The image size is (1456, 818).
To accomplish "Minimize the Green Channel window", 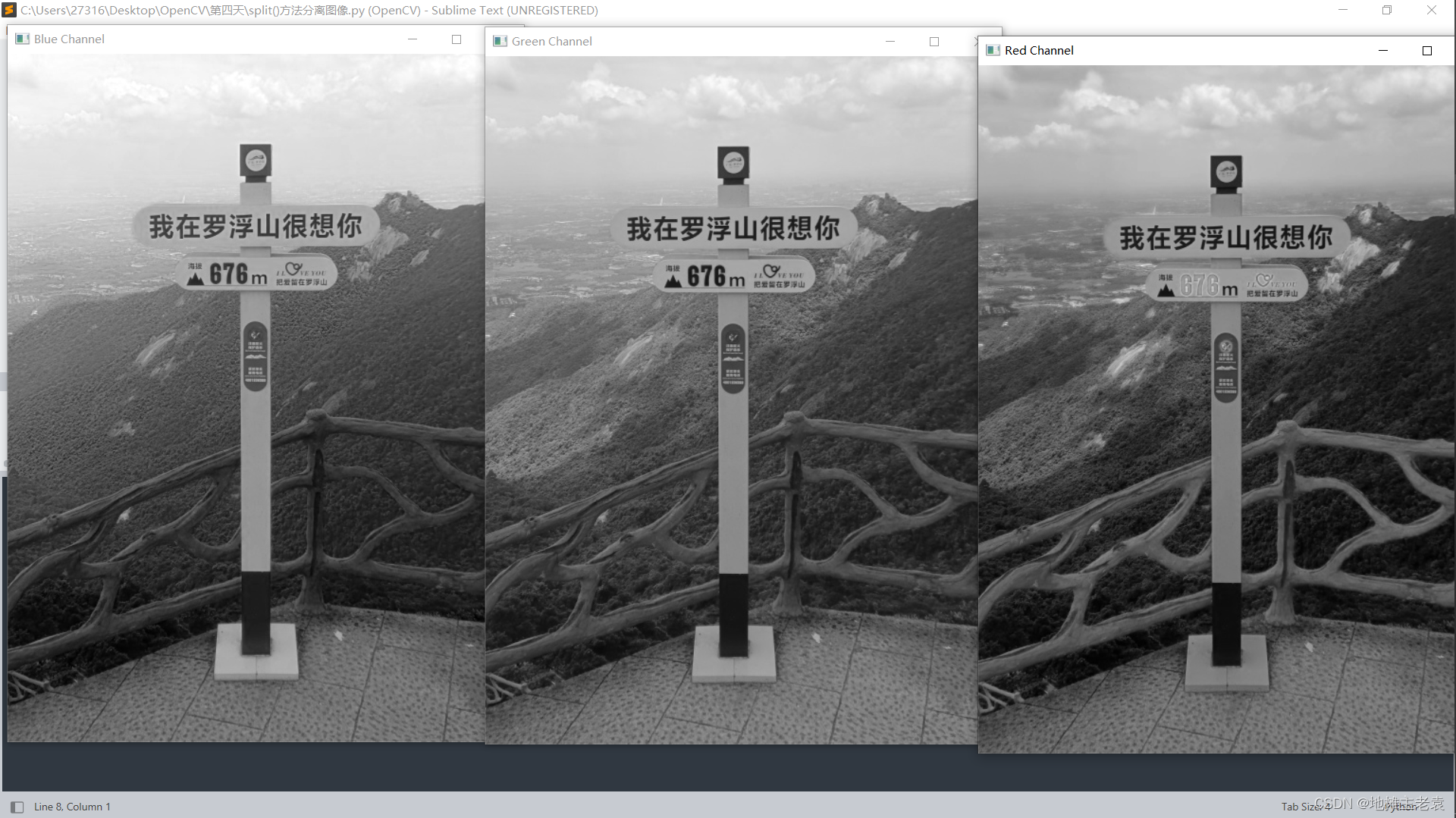I will [x=890, y=41].
